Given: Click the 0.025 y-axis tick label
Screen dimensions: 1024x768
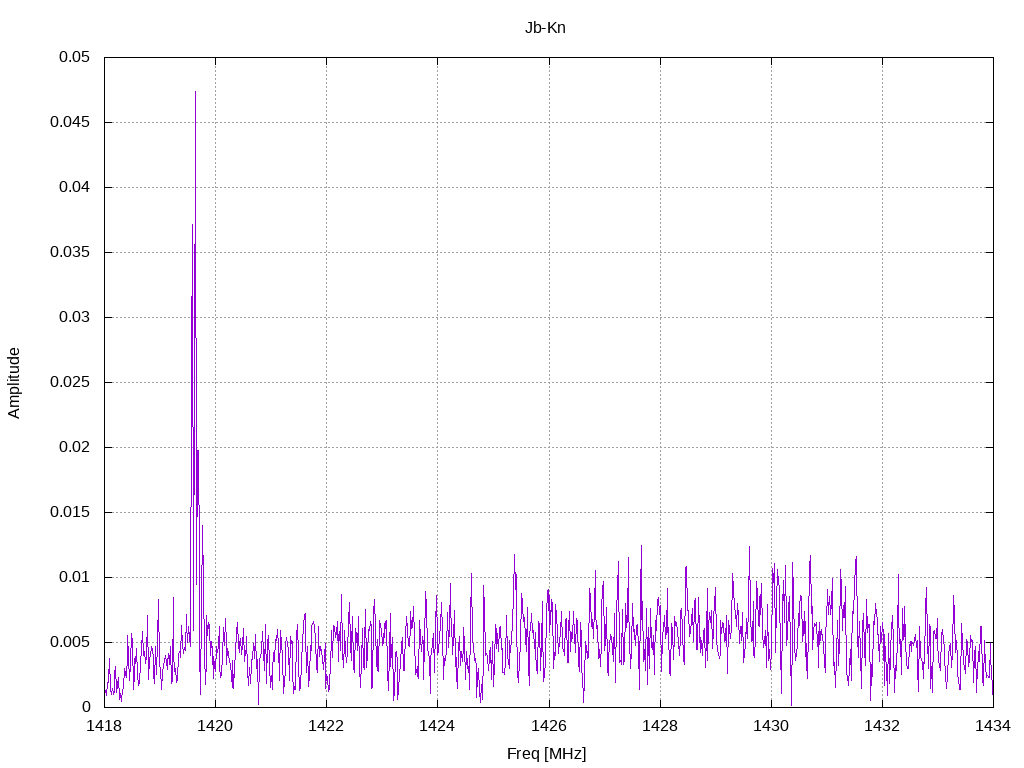Looking at the screenshot, I should coord(71,382).
